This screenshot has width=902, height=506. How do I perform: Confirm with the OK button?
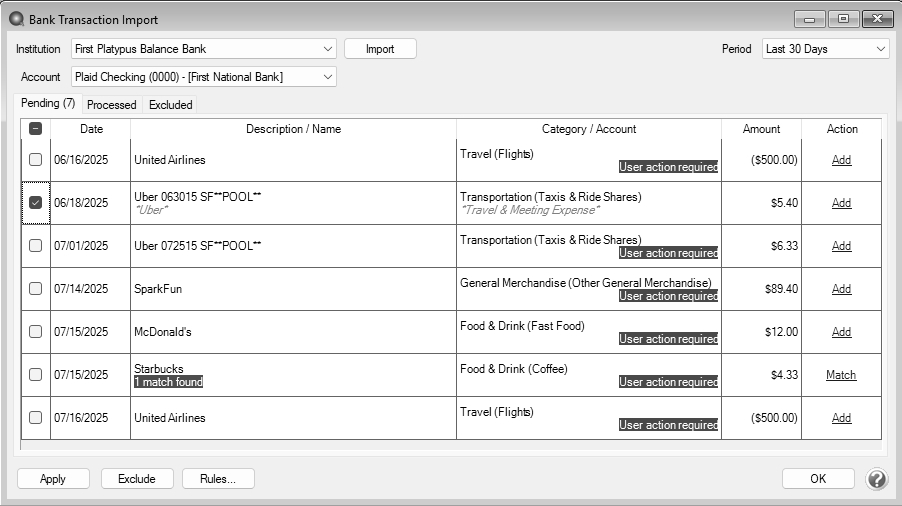click(x=818, y=479)
